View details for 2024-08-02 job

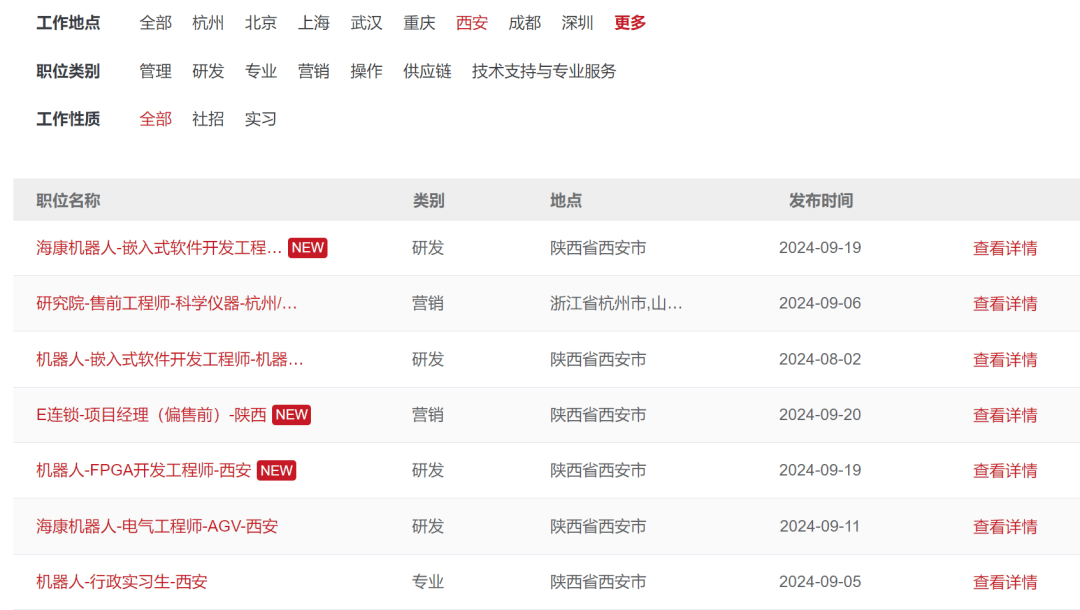(1005, 359)
